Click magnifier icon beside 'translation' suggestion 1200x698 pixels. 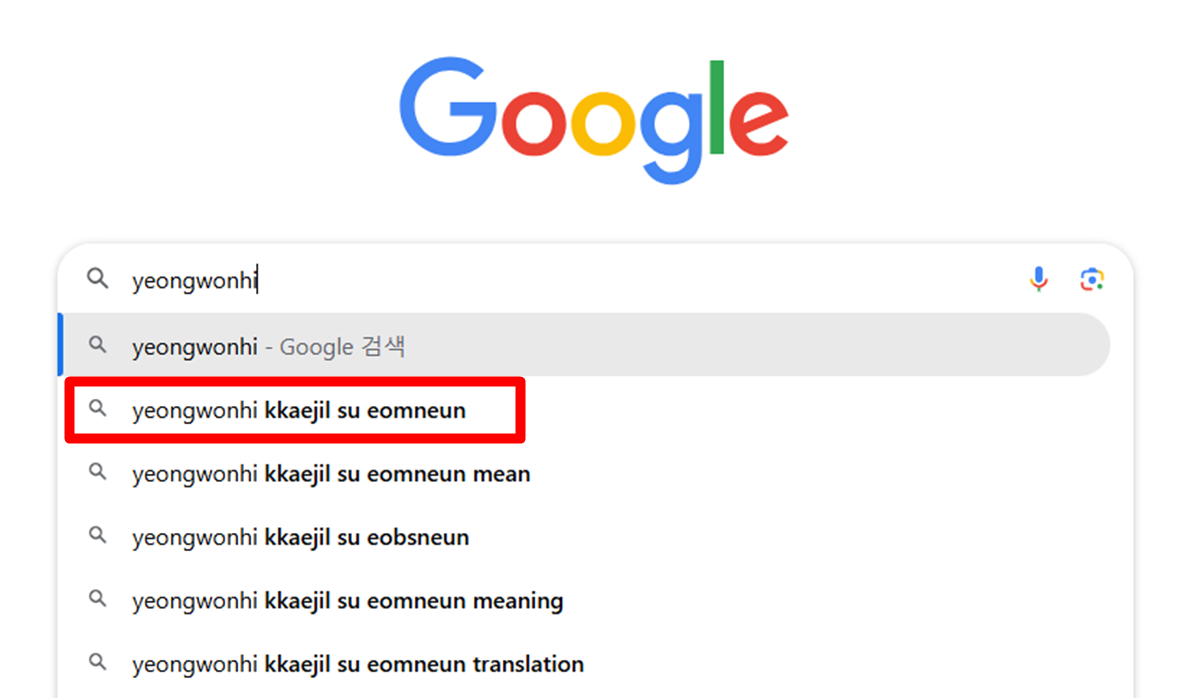click(97, 662)
